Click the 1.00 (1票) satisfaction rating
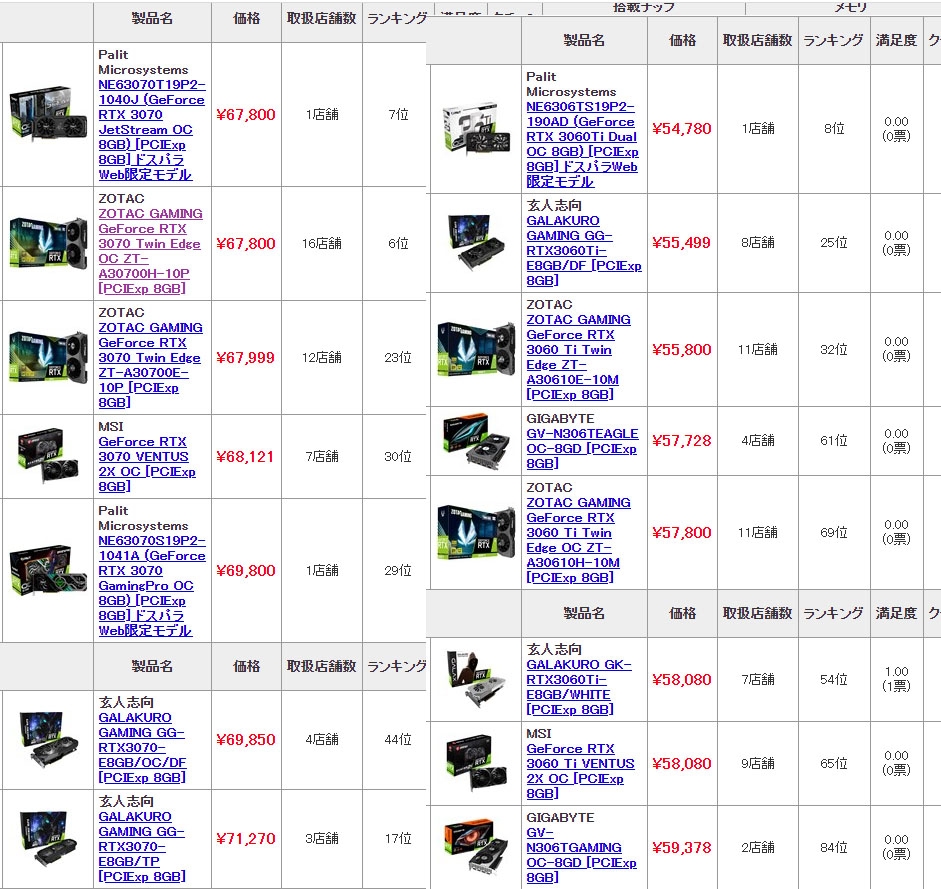Screen dimensions: 941x889 point(896,679)
